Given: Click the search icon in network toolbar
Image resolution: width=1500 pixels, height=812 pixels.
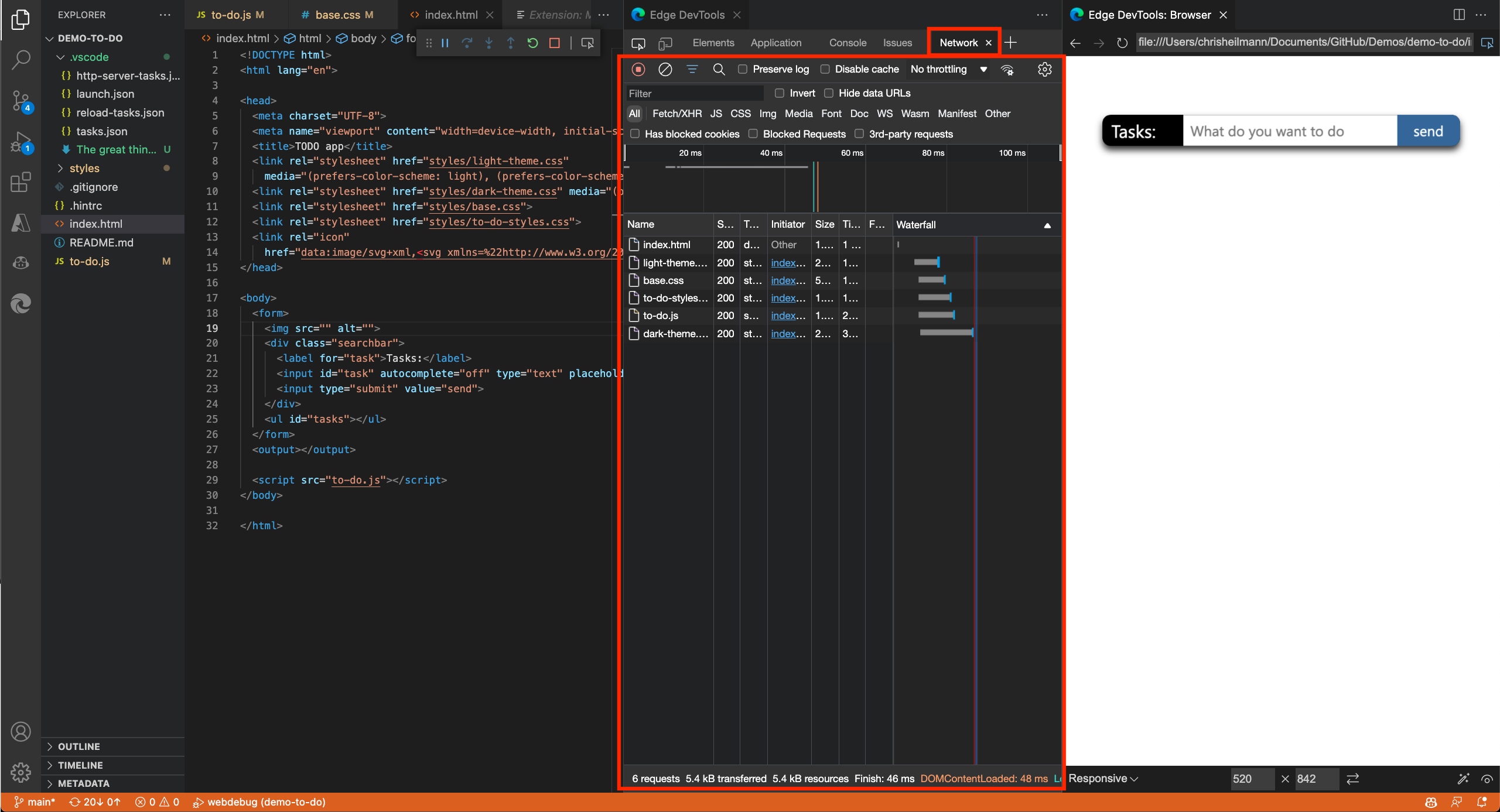Looking at the screenshot, I should pyautogui.click(x=718, y=69).
